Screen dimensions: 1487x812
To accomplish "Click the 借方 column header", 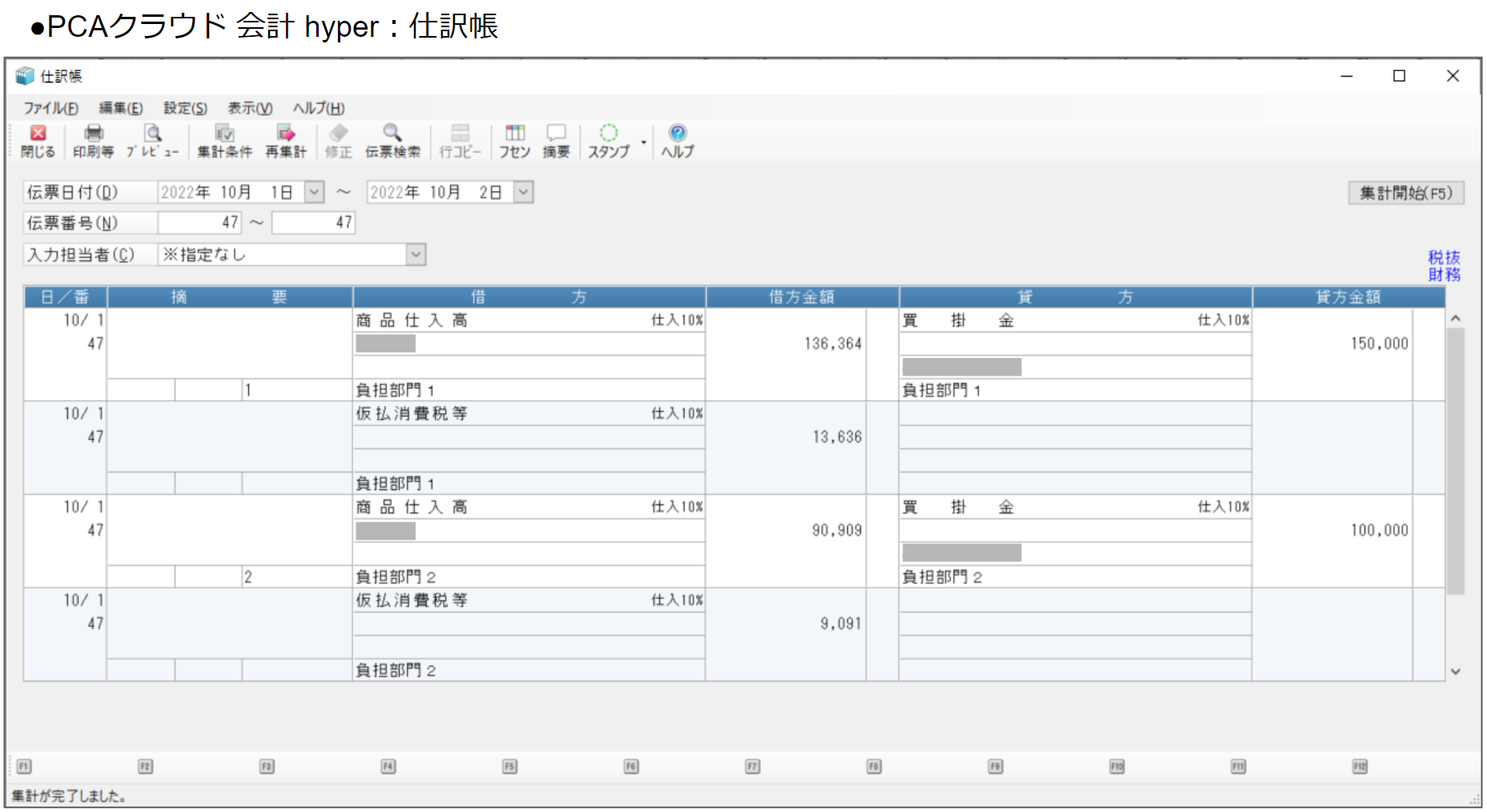I will [529, 297].
